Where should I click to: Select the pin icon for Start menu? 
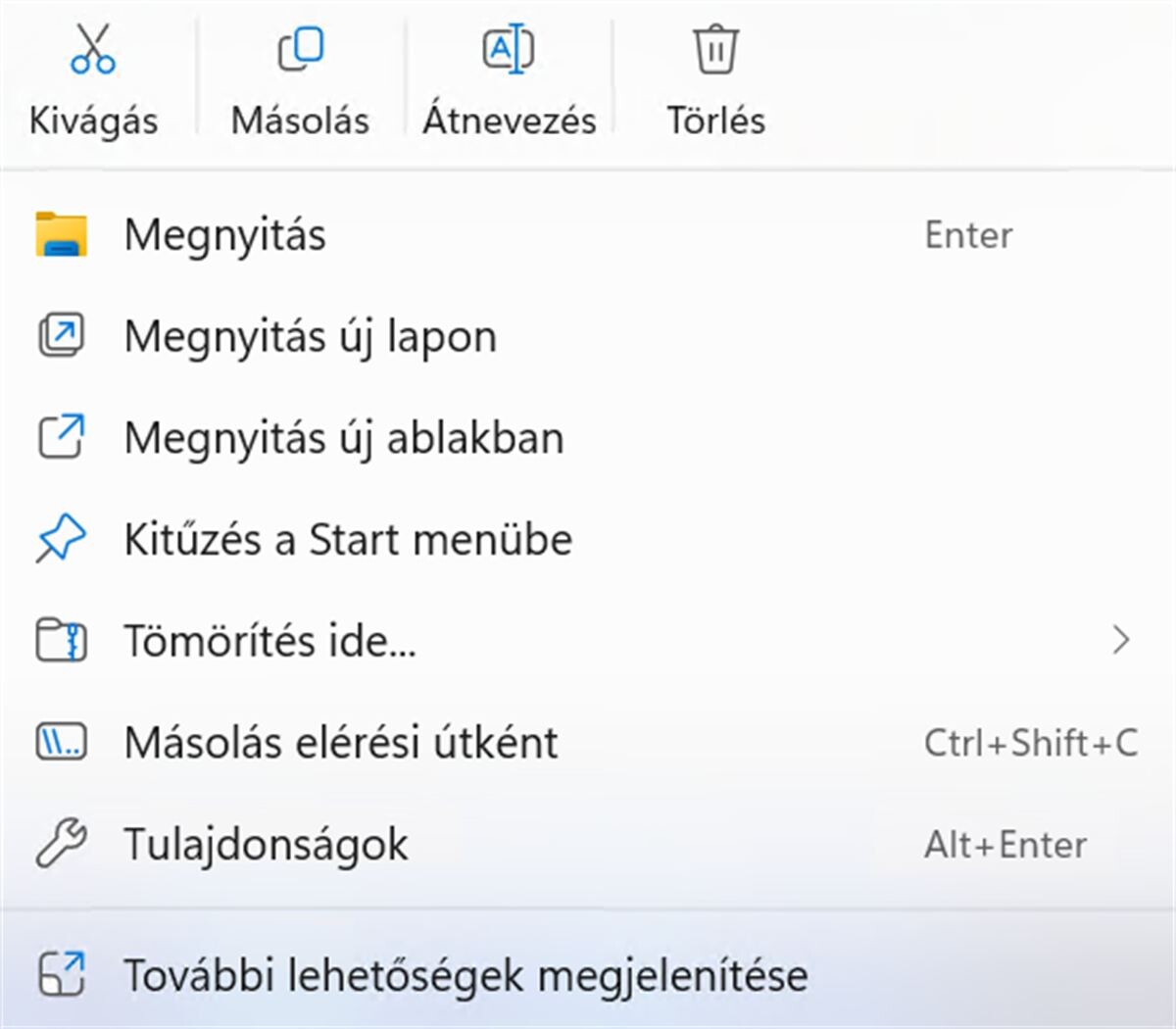click(61, 539)
